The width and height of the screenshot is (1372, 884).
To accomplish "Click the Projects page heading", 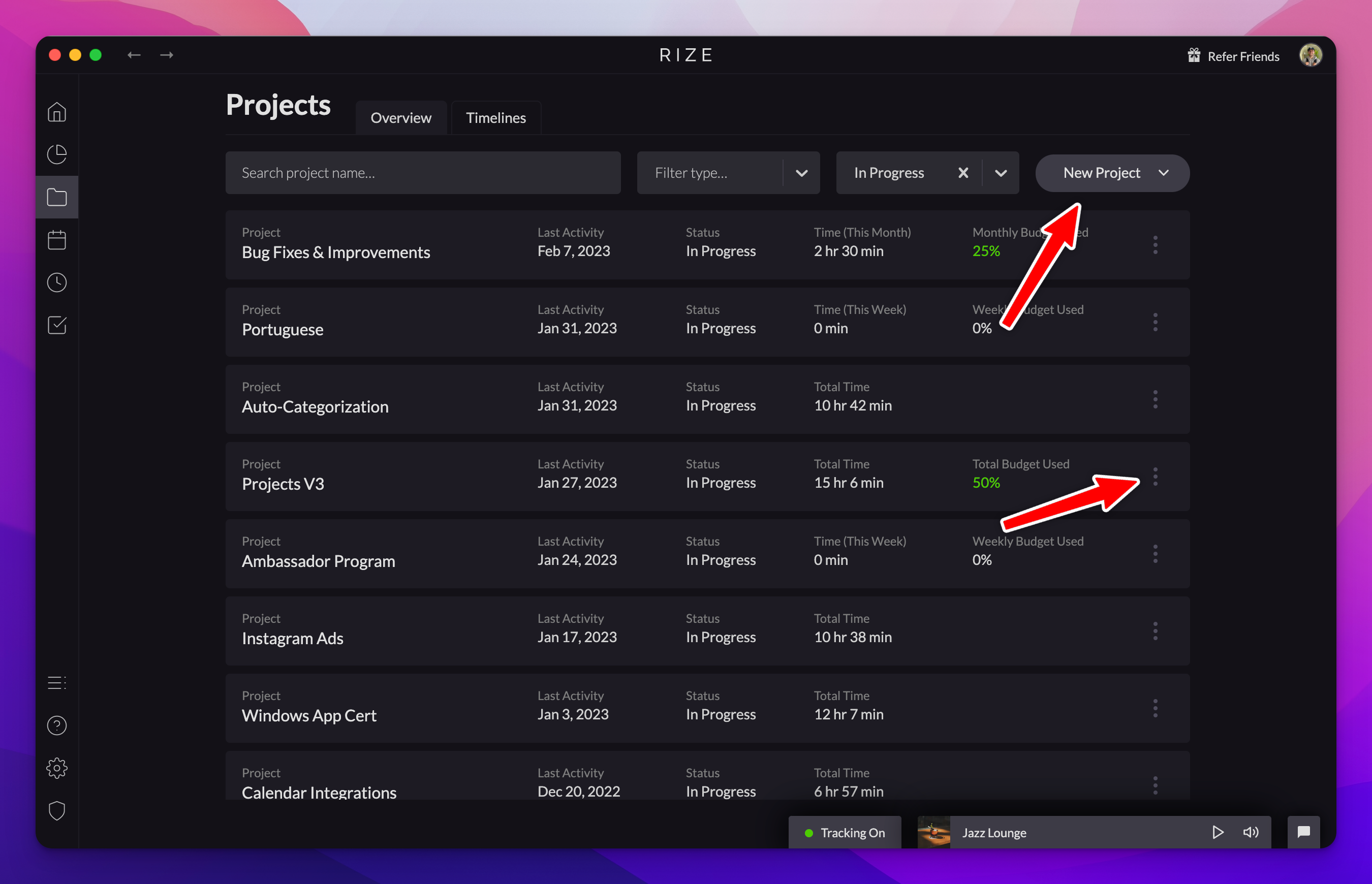I will click(x=278, y=105).
